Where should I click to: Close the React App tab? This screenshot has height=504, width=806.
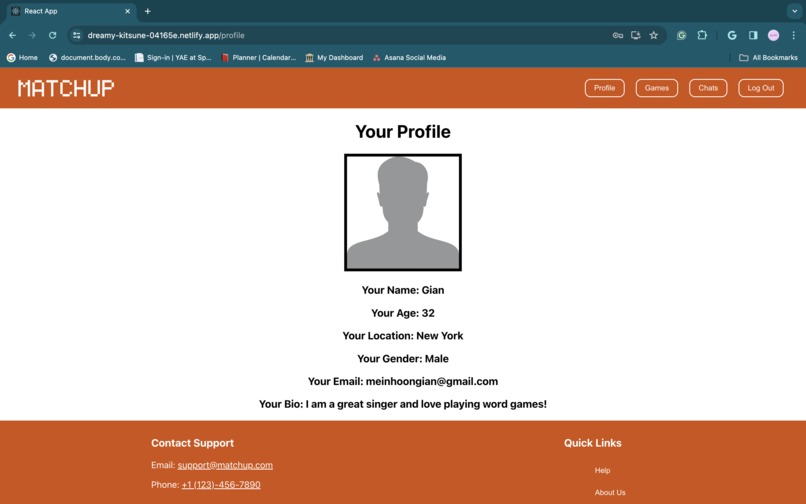click(x=127, y=11)
